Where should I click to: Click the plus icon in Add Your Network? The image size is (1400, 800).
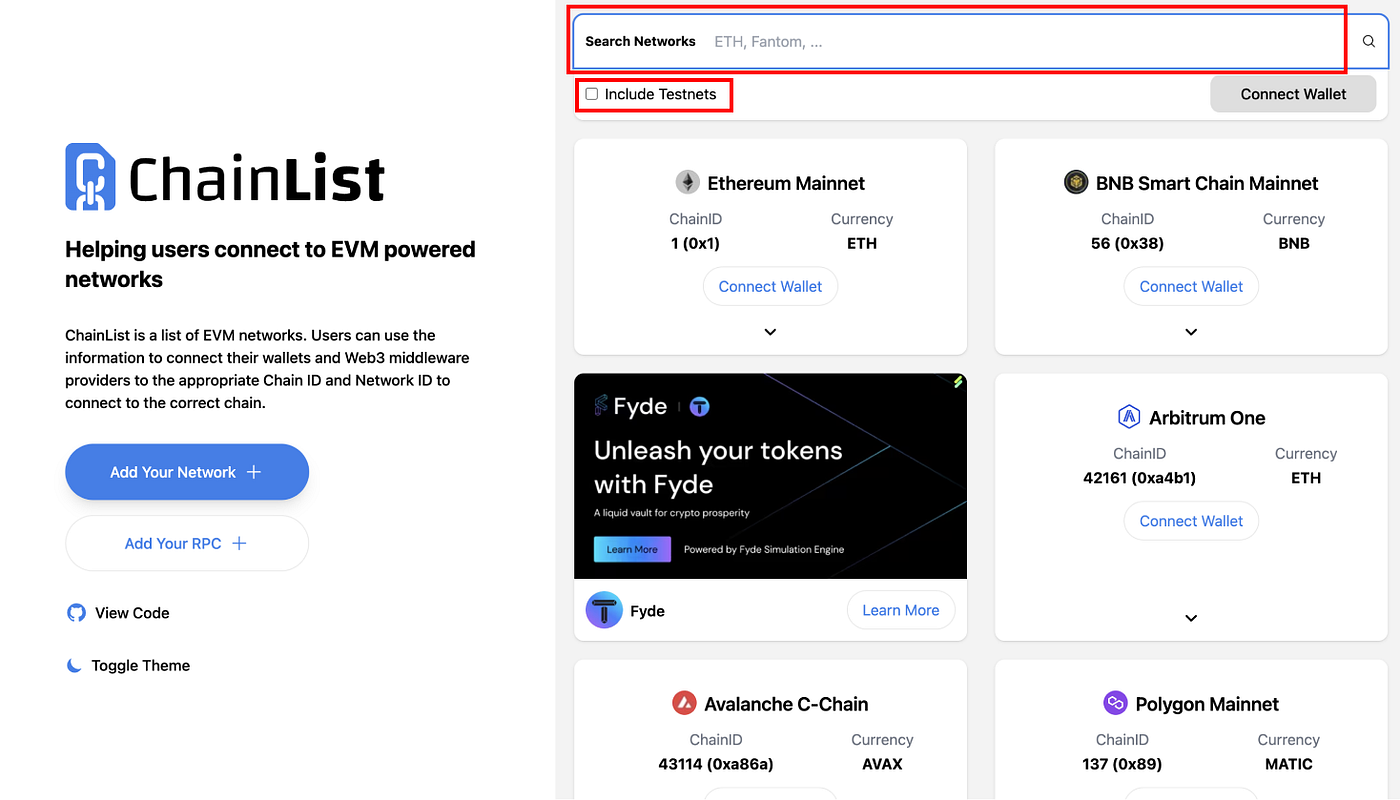(x=254, y=472)
